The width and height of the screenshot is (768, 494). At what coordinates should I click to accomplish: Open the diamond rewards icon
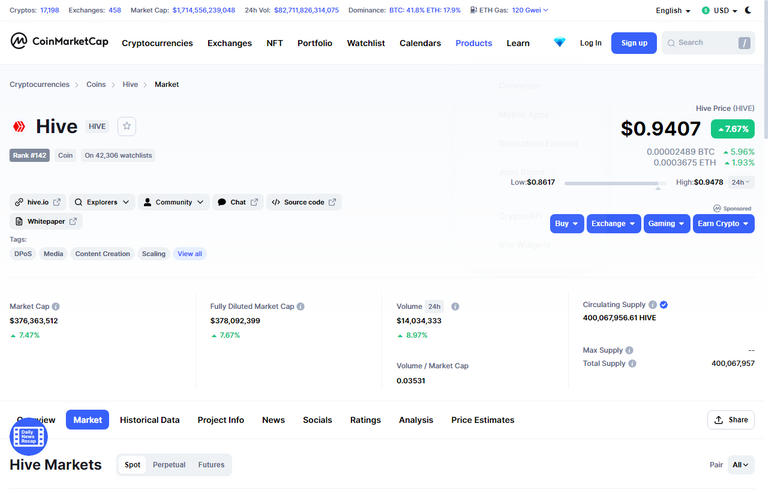tap(559, 43)
